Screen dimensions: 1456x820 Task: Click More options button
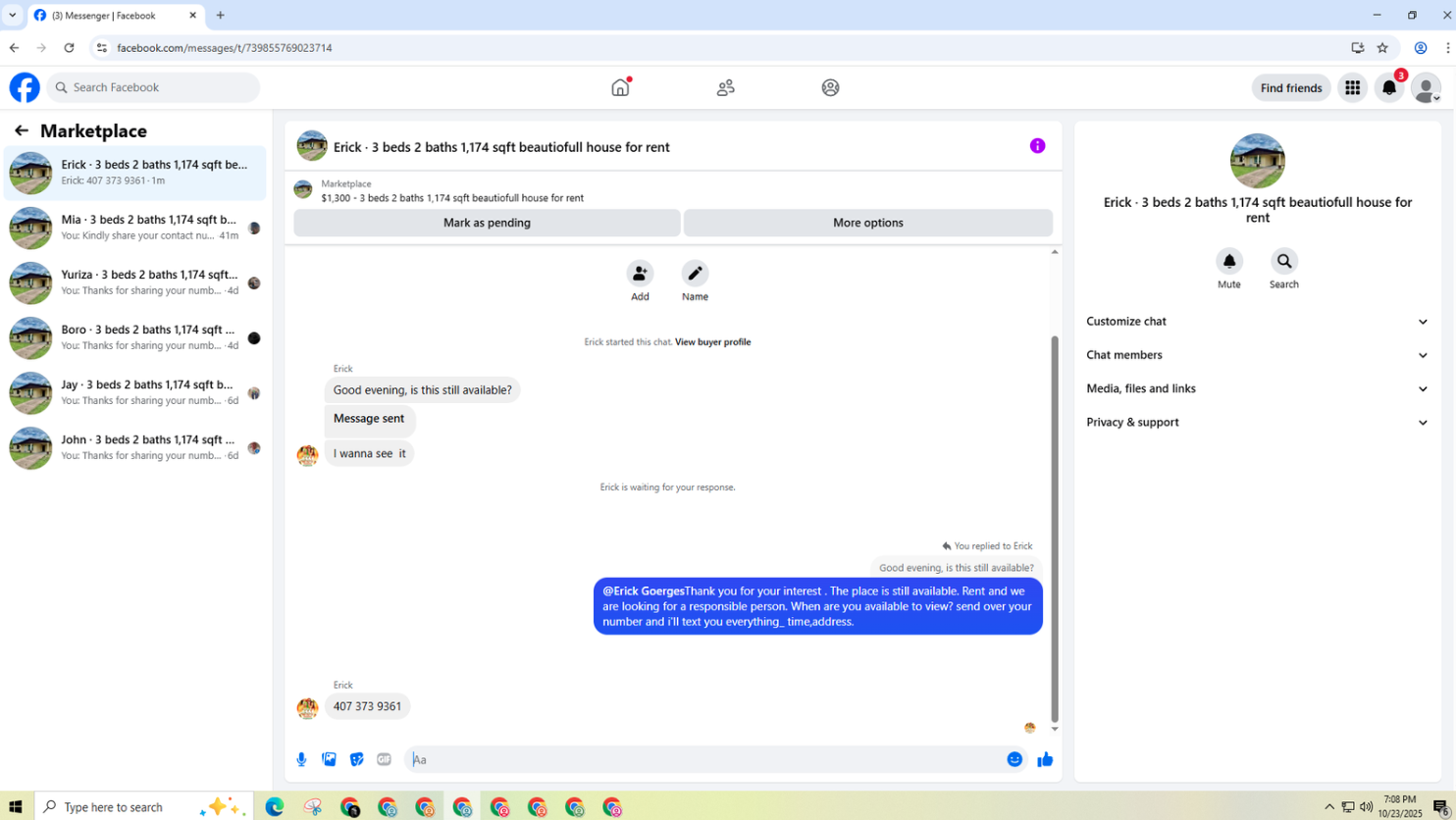click(868, 223)
